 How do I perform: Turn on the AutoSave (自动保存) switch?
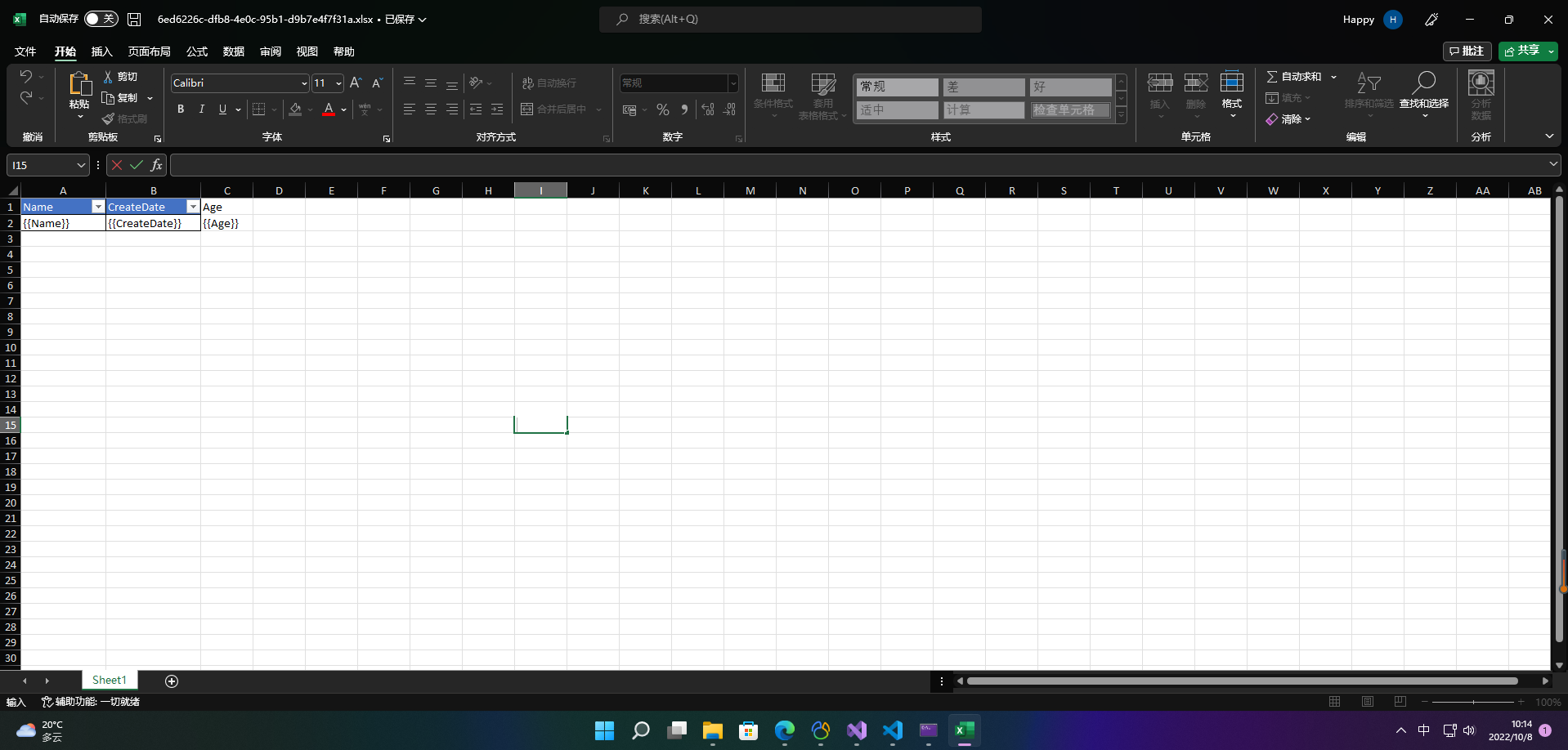pos(100,18)
